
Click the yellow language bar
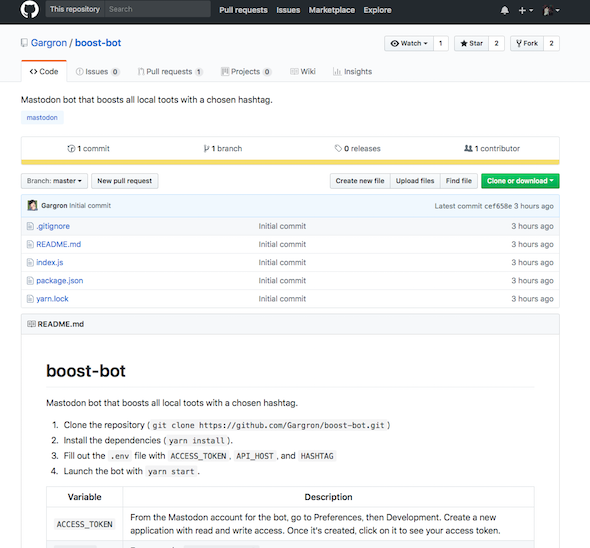pos(290,162)
